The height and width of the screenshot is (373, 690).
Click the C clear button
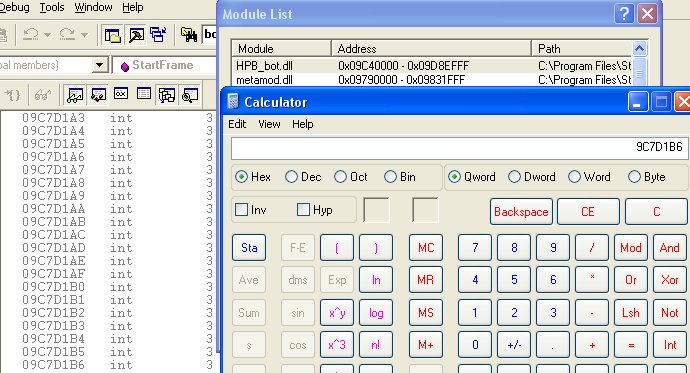click(x=656, y=212)
